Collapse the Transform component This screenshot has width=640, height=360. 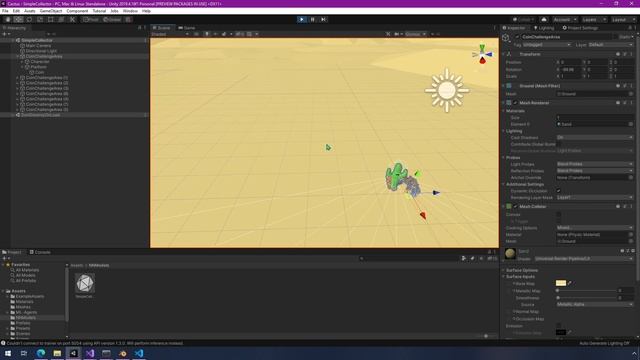tap(503, 54)
